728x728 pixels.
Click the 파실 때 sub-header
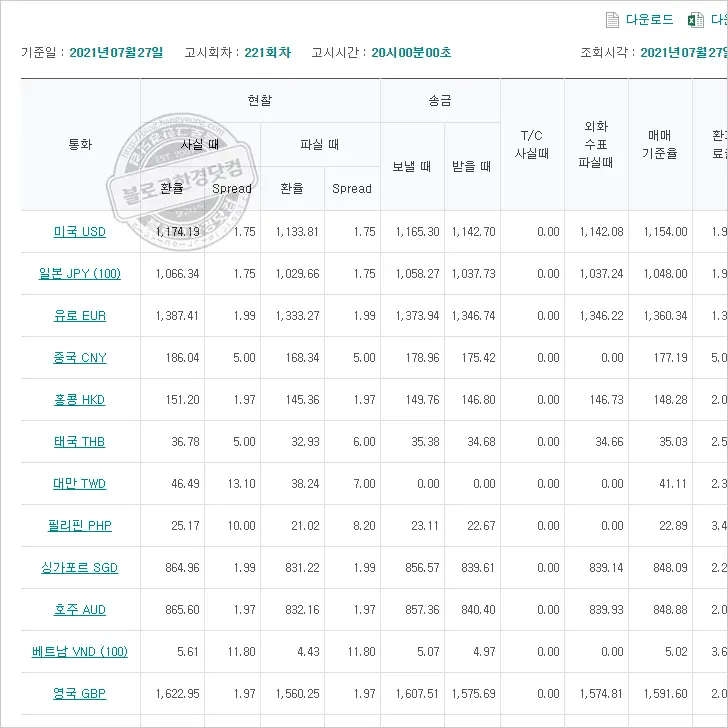(x=320, y=144)
